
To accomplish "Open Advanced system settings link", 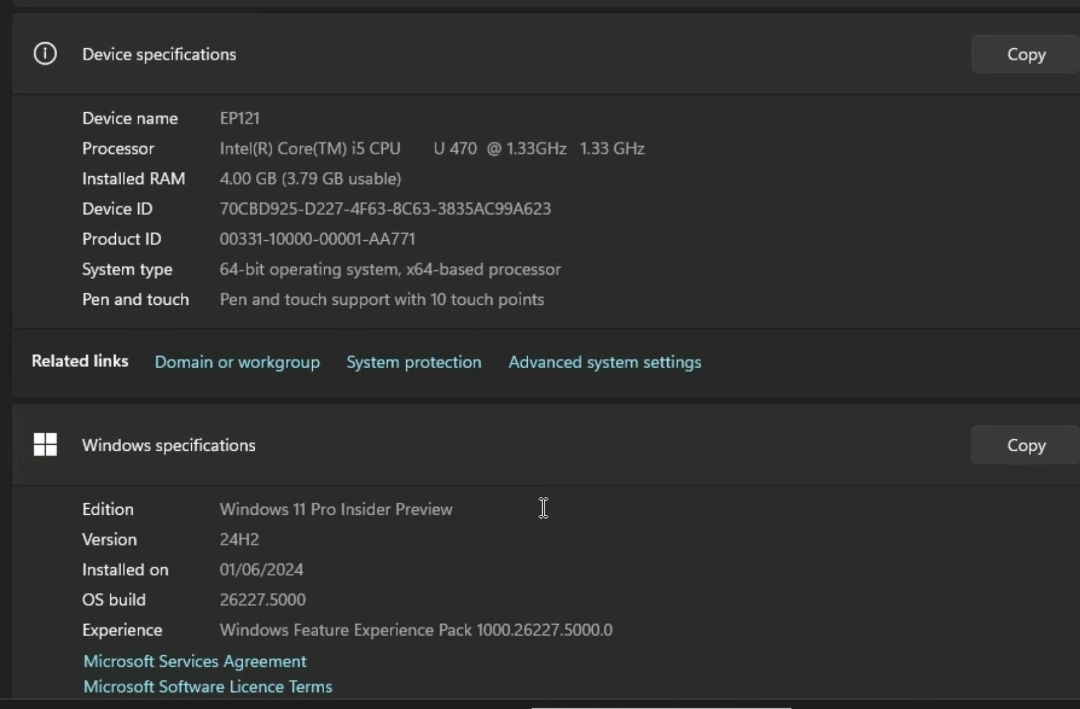I will point(605,362).
